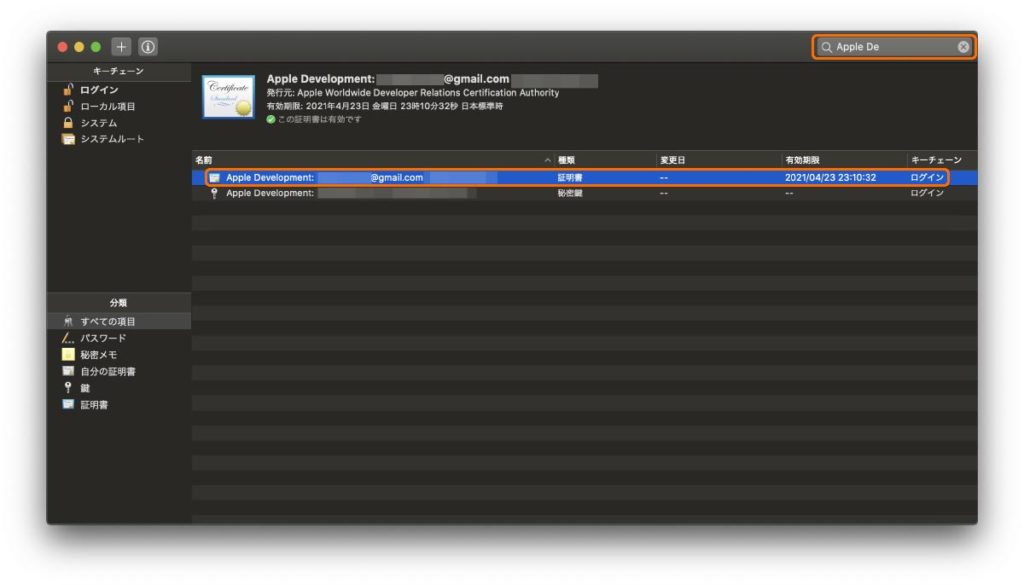Viewport: 1024px width, 585px height.
Task: Select the Apple Development 秘密鍵 row
Action: 584,193
